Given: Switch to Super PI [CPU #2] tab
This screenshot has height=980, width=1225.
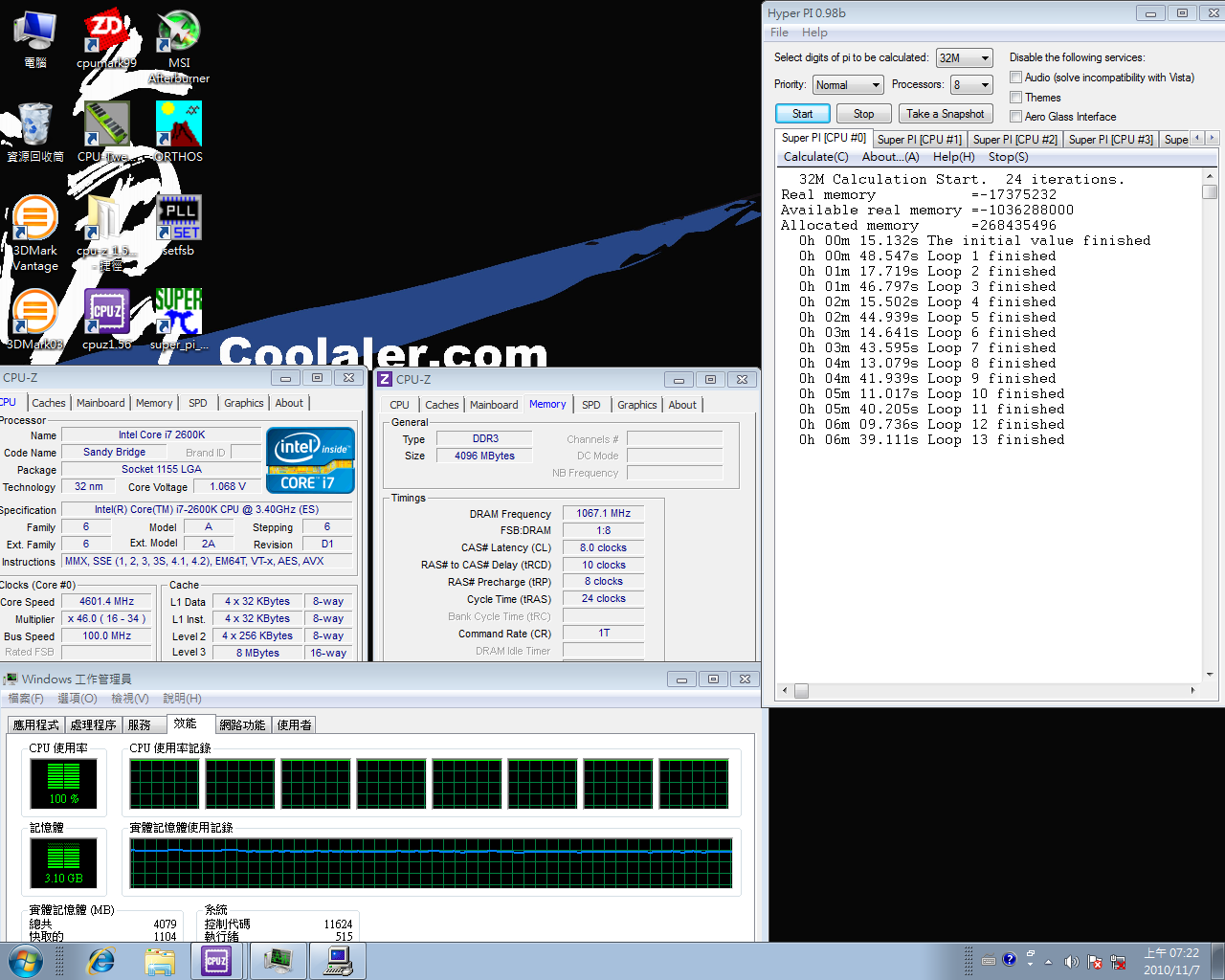Looking at the screenshot, I should tap(1014, 140).
